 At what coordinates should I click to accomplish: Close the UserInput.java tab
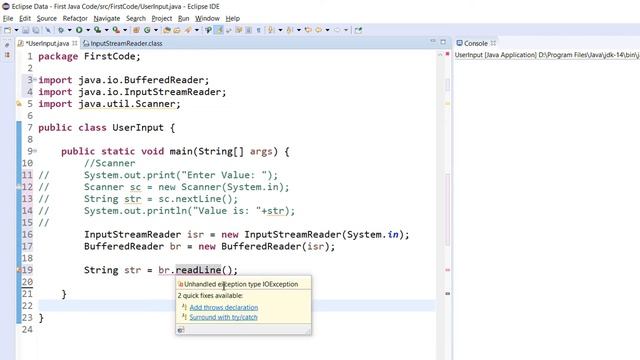[x=75, y=43]
